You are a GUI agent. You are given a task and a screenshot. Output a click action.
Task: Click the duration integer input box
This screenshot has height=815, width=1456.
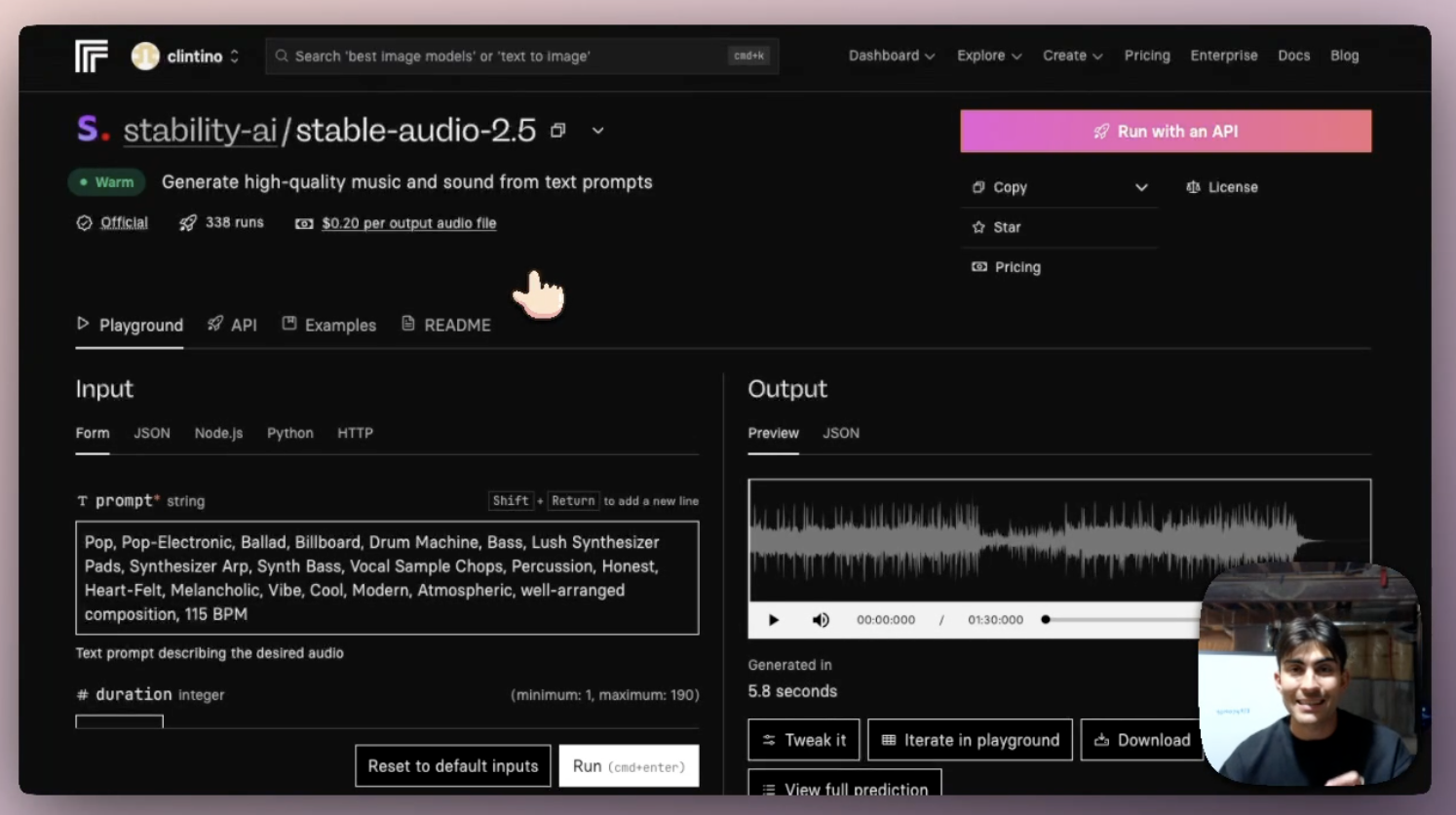[119, 721]
